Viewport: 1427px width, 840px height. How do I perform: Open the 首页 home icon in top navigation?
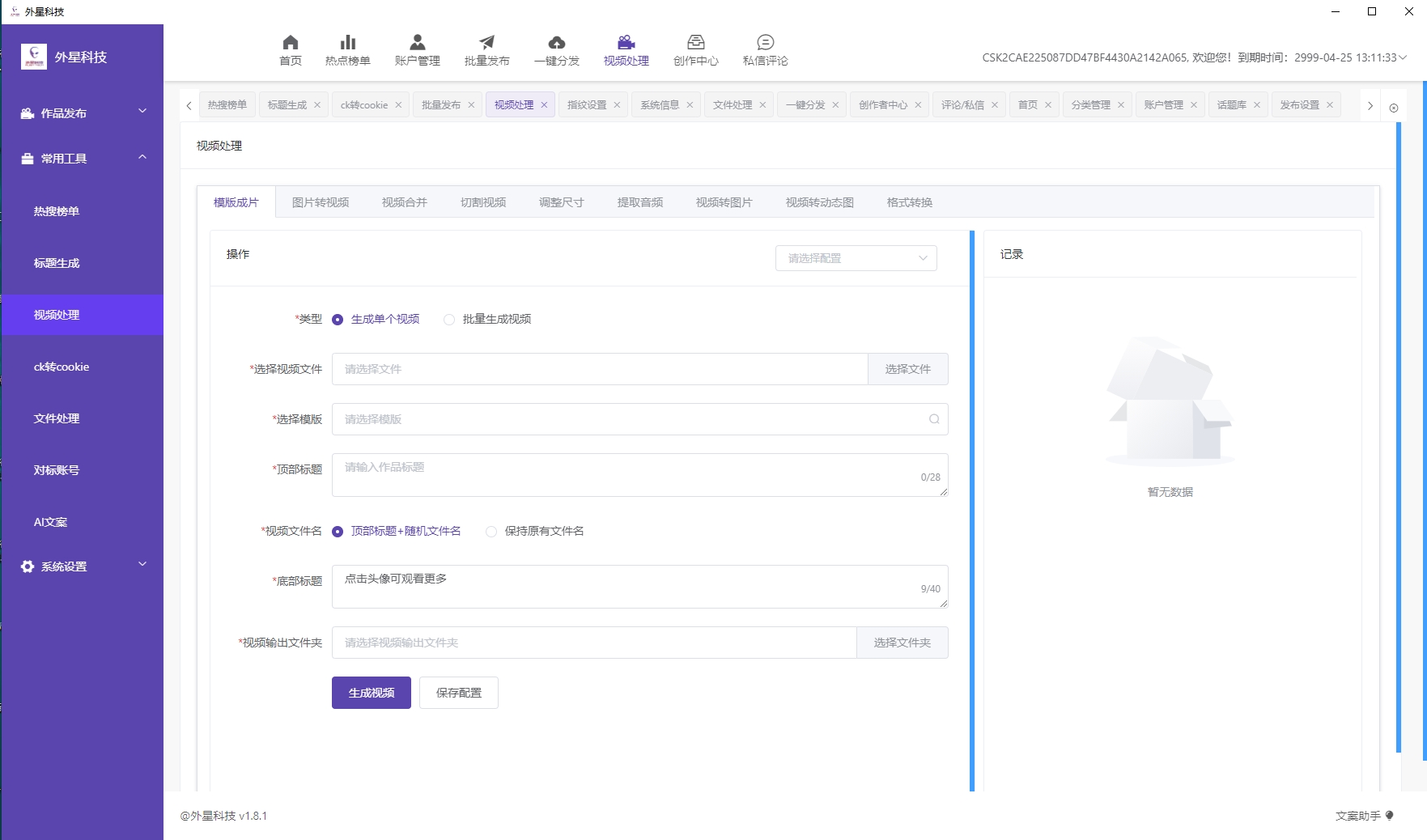point(290,43)
